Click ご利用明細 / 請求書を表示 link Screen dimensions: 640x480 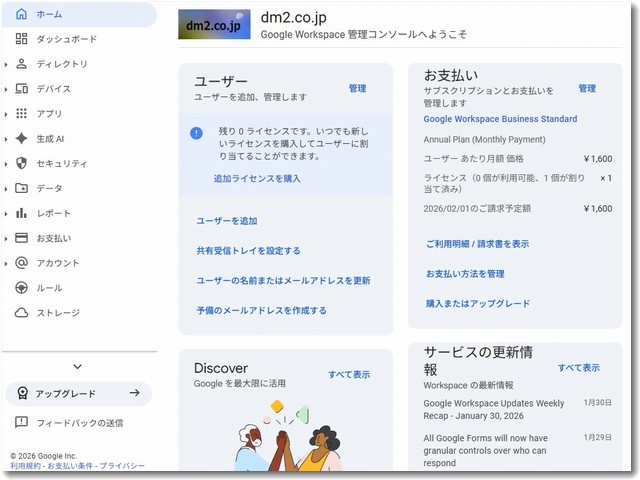[478, 244]
